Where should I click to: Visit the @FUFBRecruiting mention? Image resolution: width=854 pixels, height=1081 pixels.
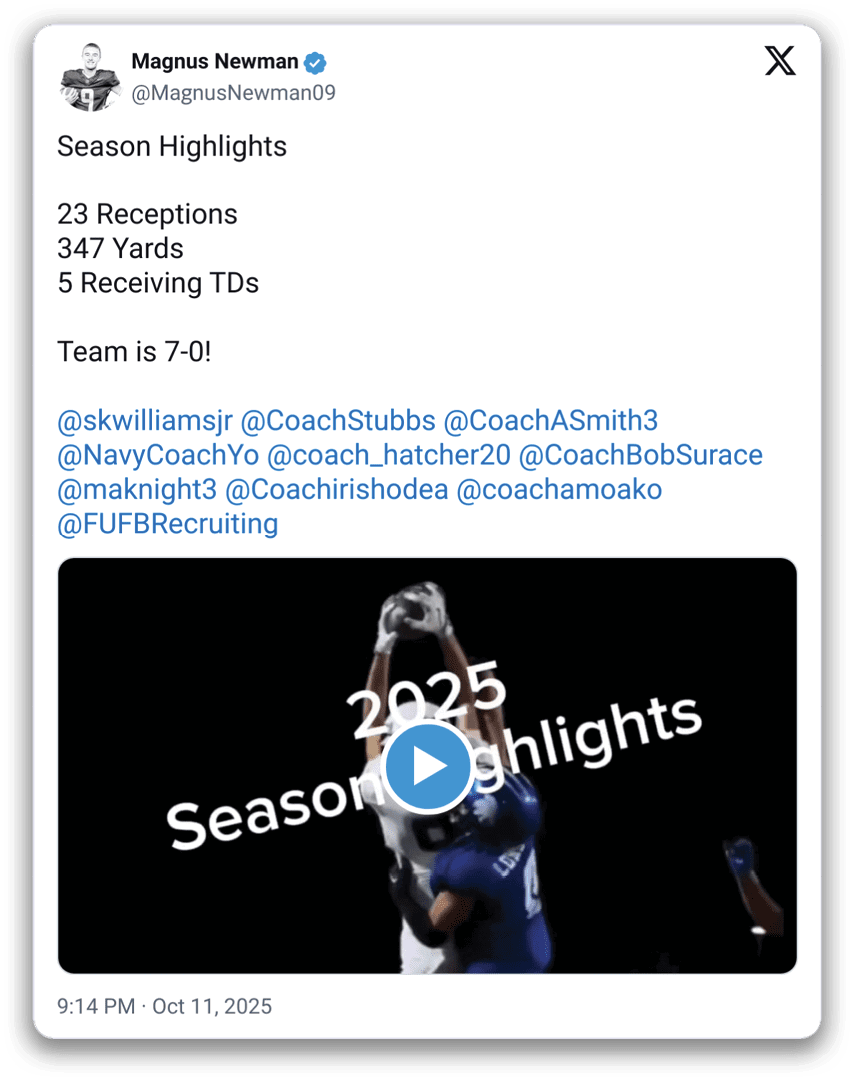pos(167,524)
